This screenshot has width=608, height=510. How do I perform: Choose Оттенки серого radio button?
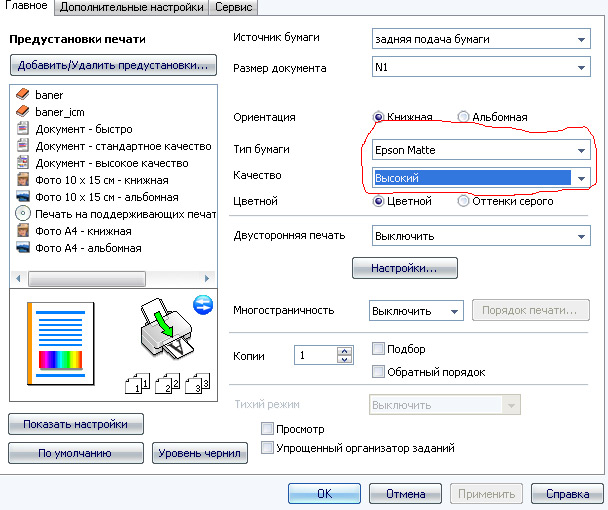pyautogui.click(x=463, y=201)
